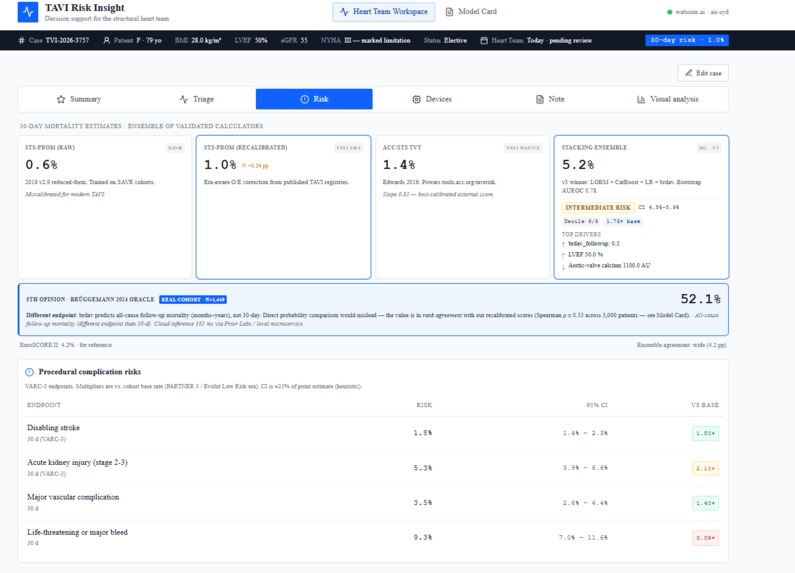Click the info icon beside Procedural complication risks
The width and height of the screenshot is (795, 573).
(x=29, y=372)
